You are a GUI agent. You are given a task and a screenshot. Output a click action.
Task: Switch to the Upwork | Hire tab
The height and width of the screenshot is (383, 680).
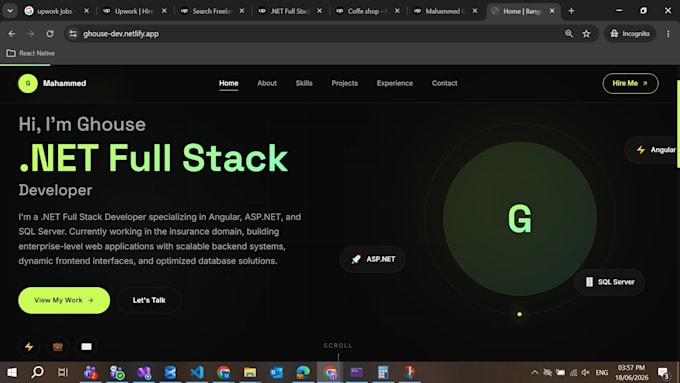(134, 11)
